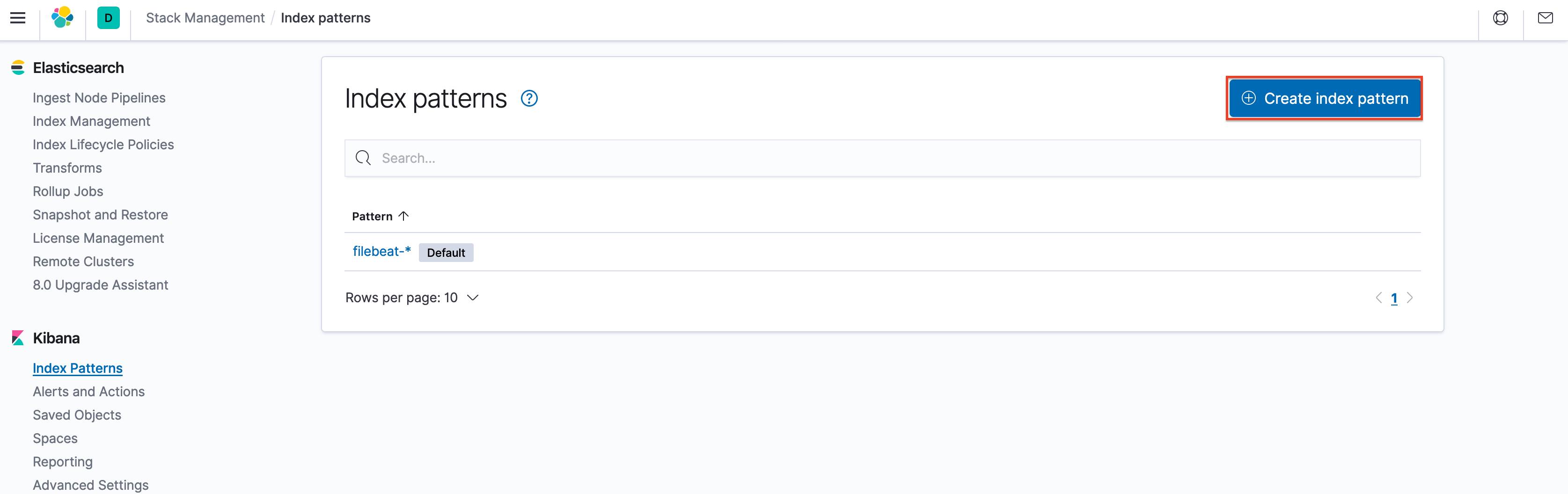
Task: Go to Snapshot and Restore settings
Action: 101,214
